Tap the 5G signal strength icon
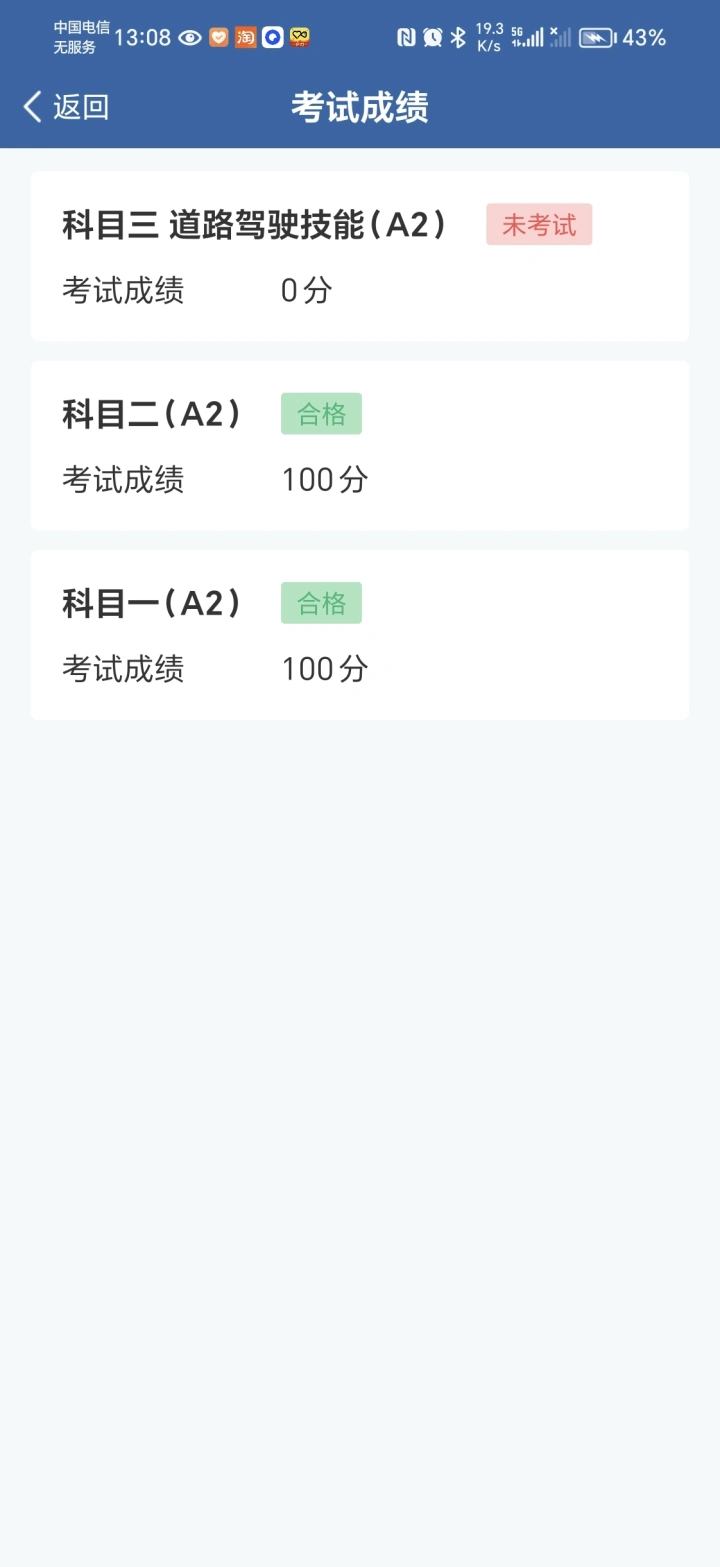 coord(527,38)
